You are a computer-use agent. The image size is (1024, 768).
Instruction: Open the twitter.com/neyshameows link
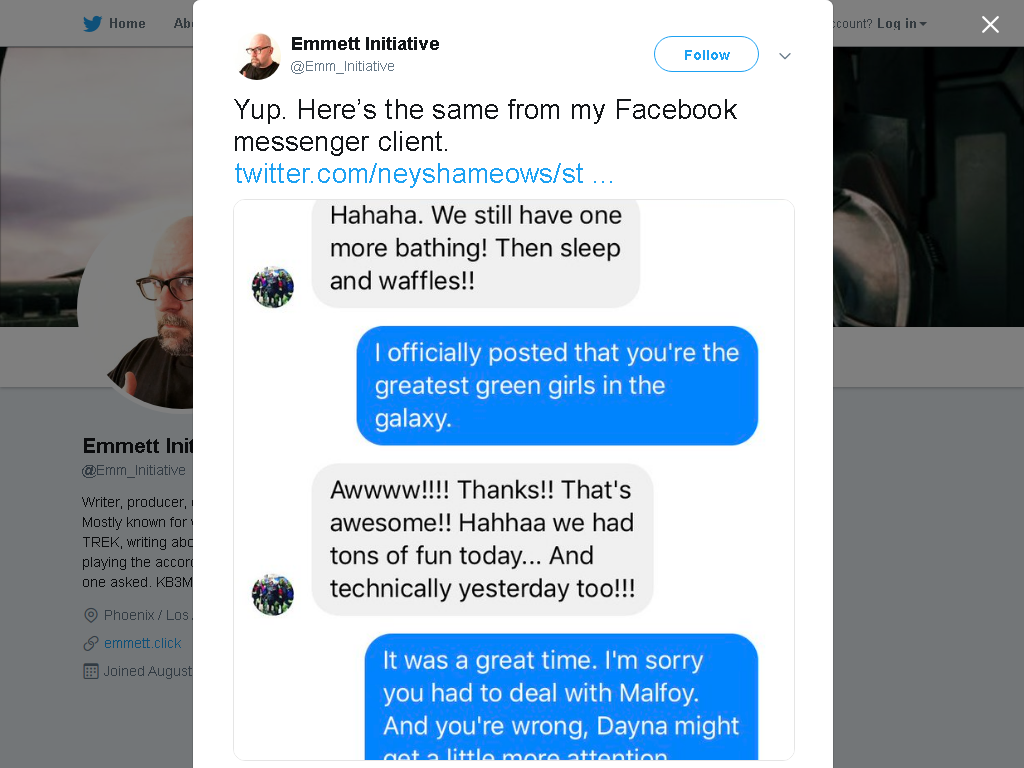(x=424, y=174)
